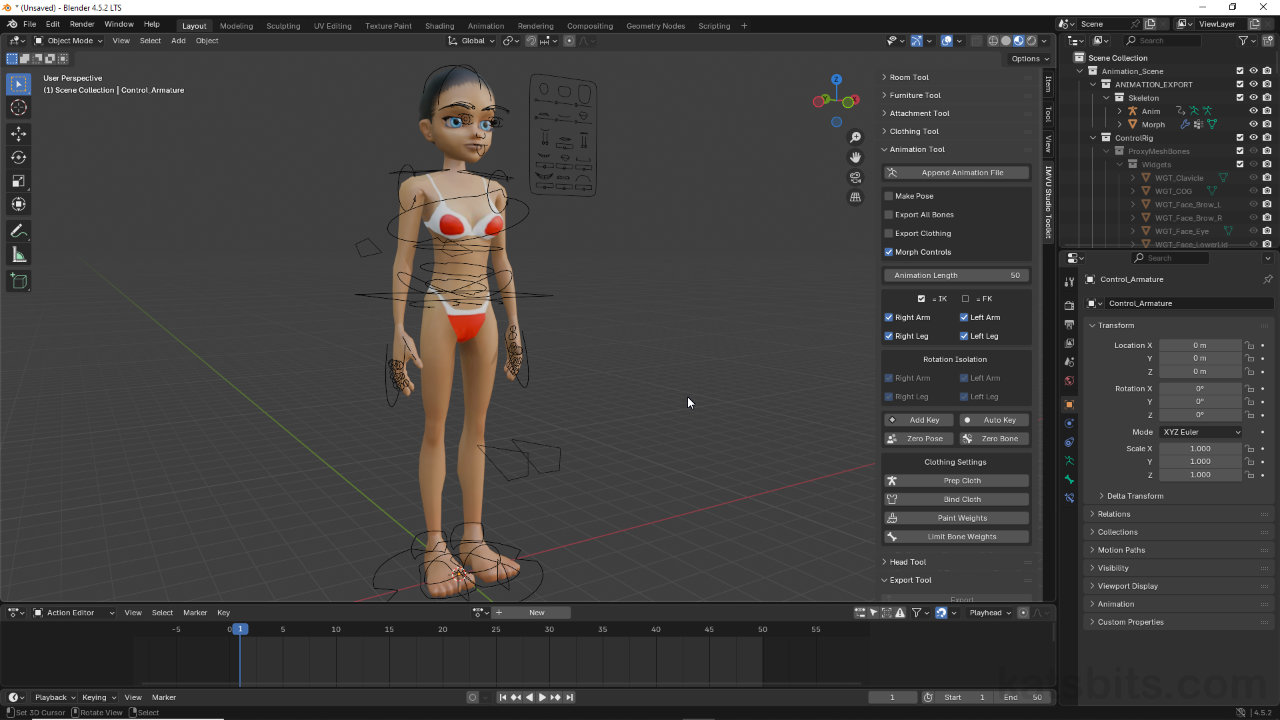1280x720 pixels.
Task: Hide the Anim object using eye icon
Action: pos(1253,111)
